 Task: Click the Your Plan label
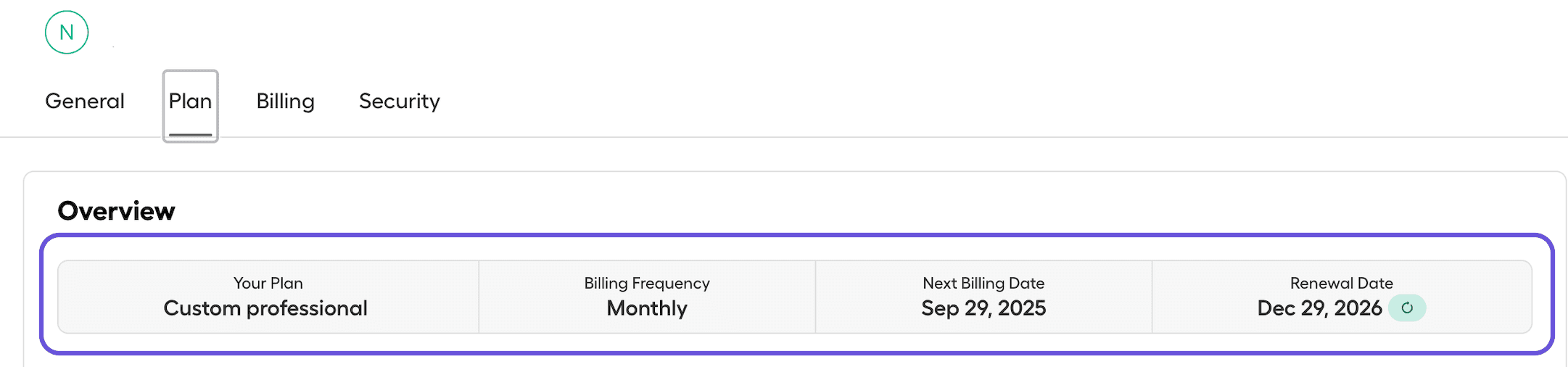(268, 284)
